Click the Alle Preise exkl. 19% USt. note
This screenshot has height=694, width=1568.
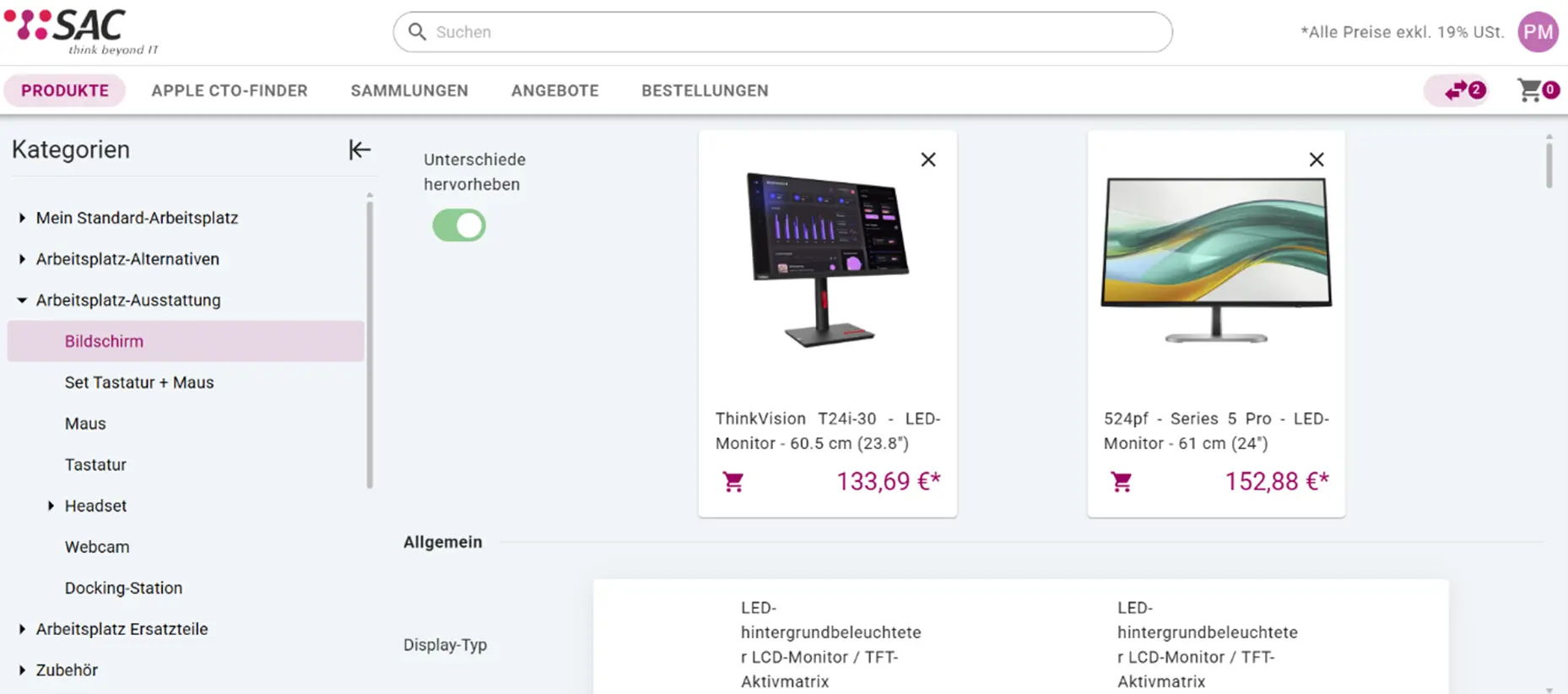pyautogui.click(x=1402, y=32)
